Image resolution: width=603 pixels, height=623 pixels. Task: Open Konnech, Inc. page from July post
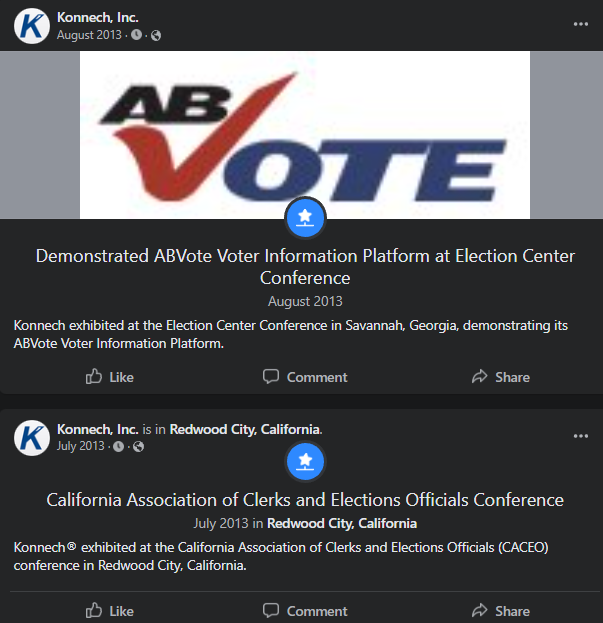click(98, 429)
